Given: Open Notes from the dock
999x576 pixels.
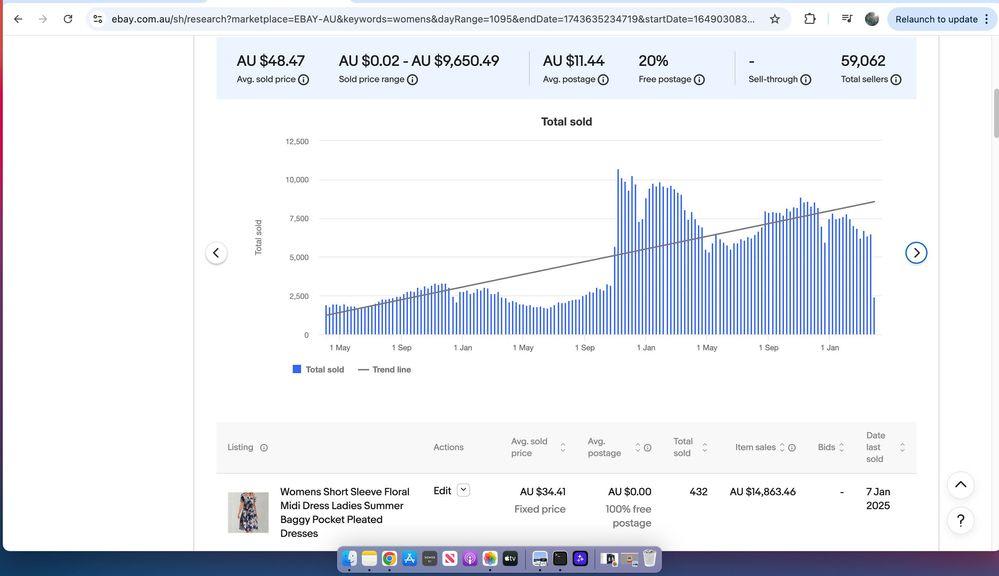Looking at the screenshot, I should (370, 559).
